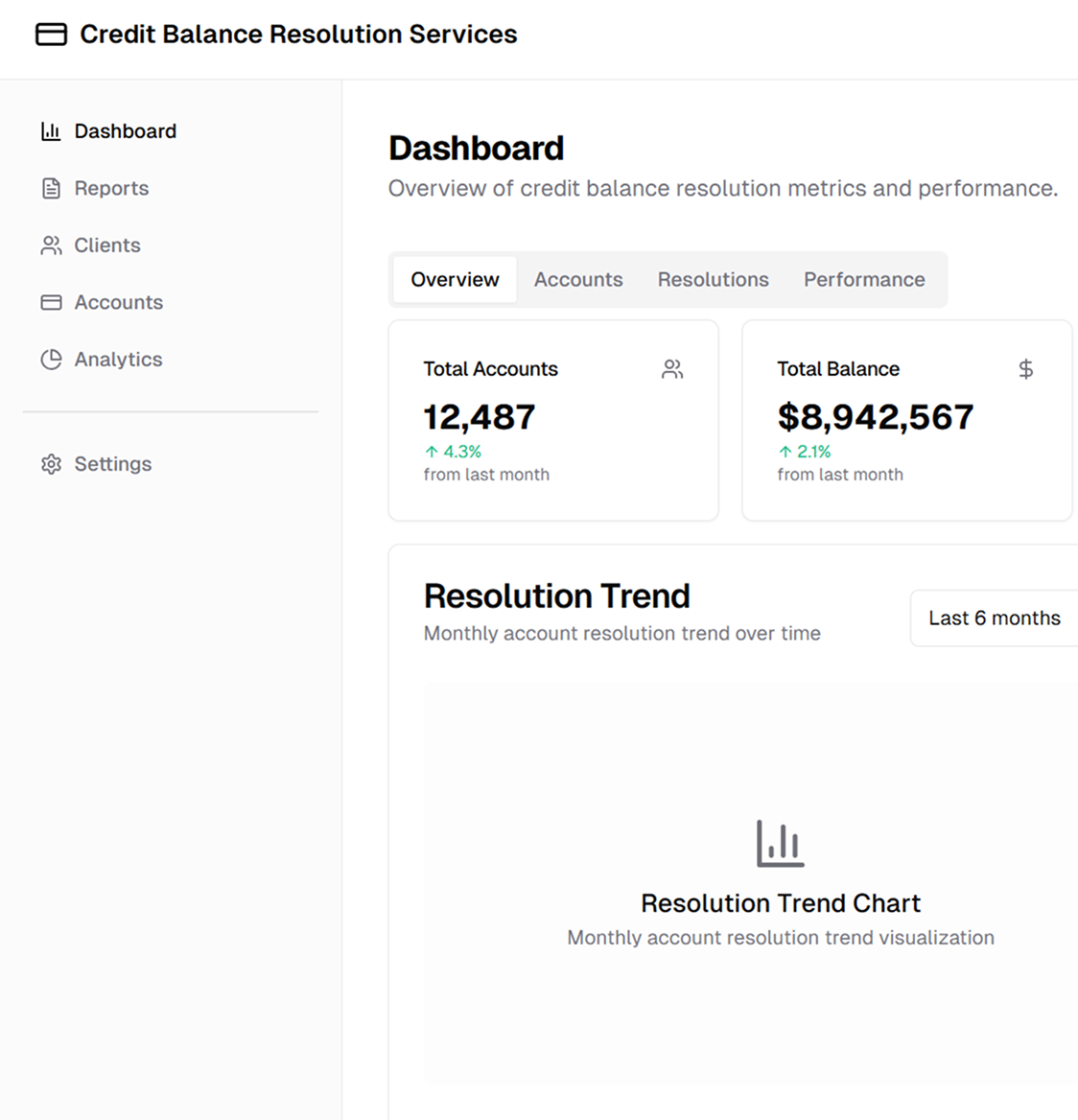Click the credit card logo icon in header

point(51,35)
